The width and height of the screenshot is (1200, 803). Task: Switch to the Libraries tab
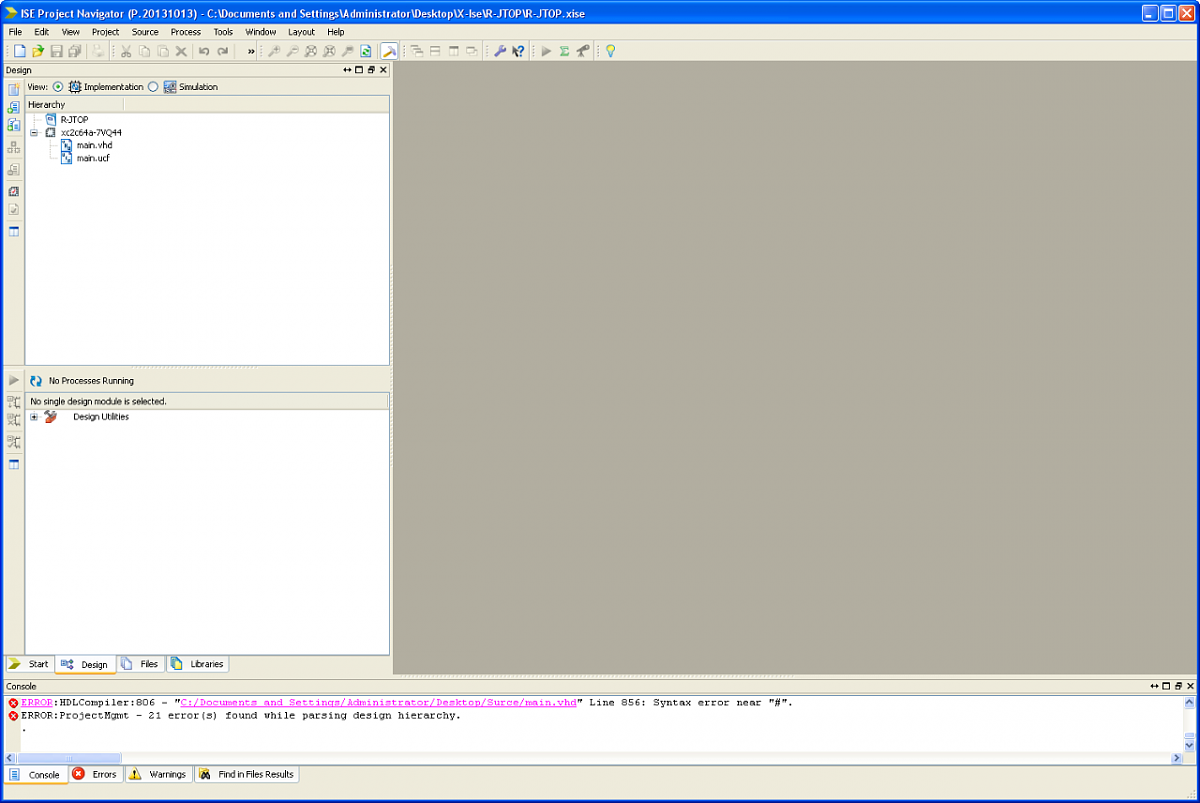(198, 663)
